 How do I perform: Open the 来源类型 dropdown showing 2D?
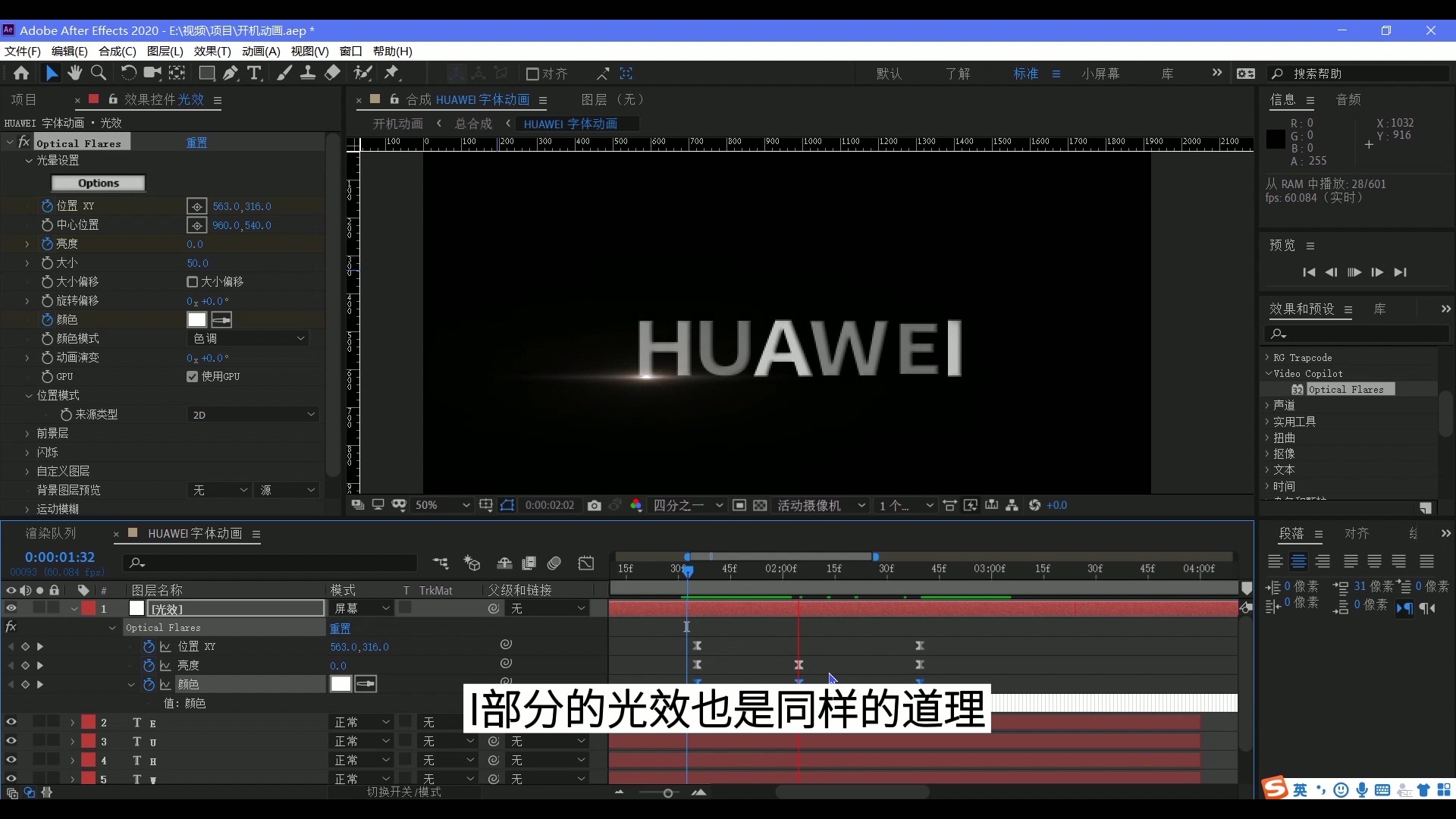pos(253,414)
